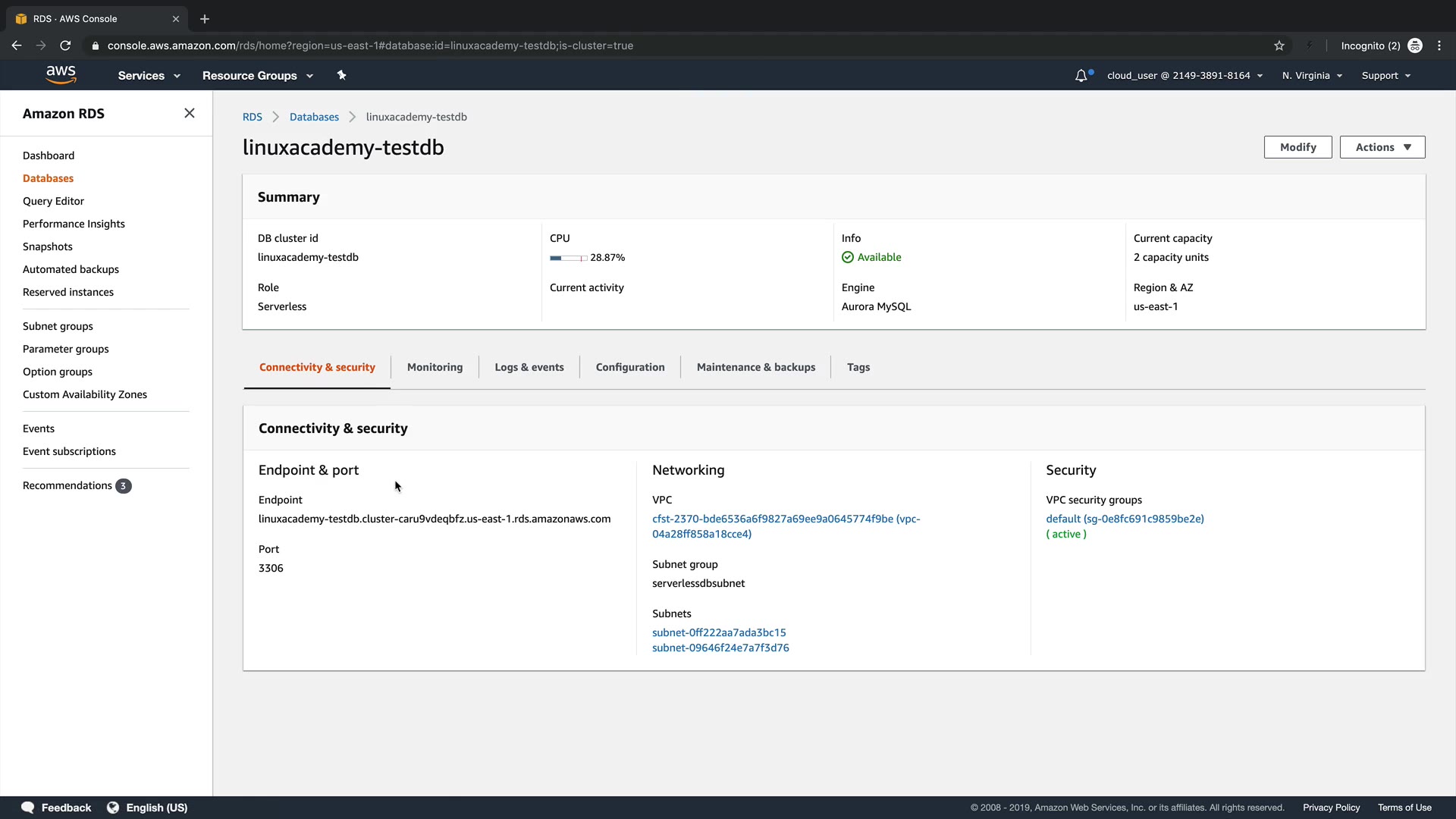1456x819 pixels.
Task: Open the N. Virginia region selector
Action: click(x=1312, y=75)
